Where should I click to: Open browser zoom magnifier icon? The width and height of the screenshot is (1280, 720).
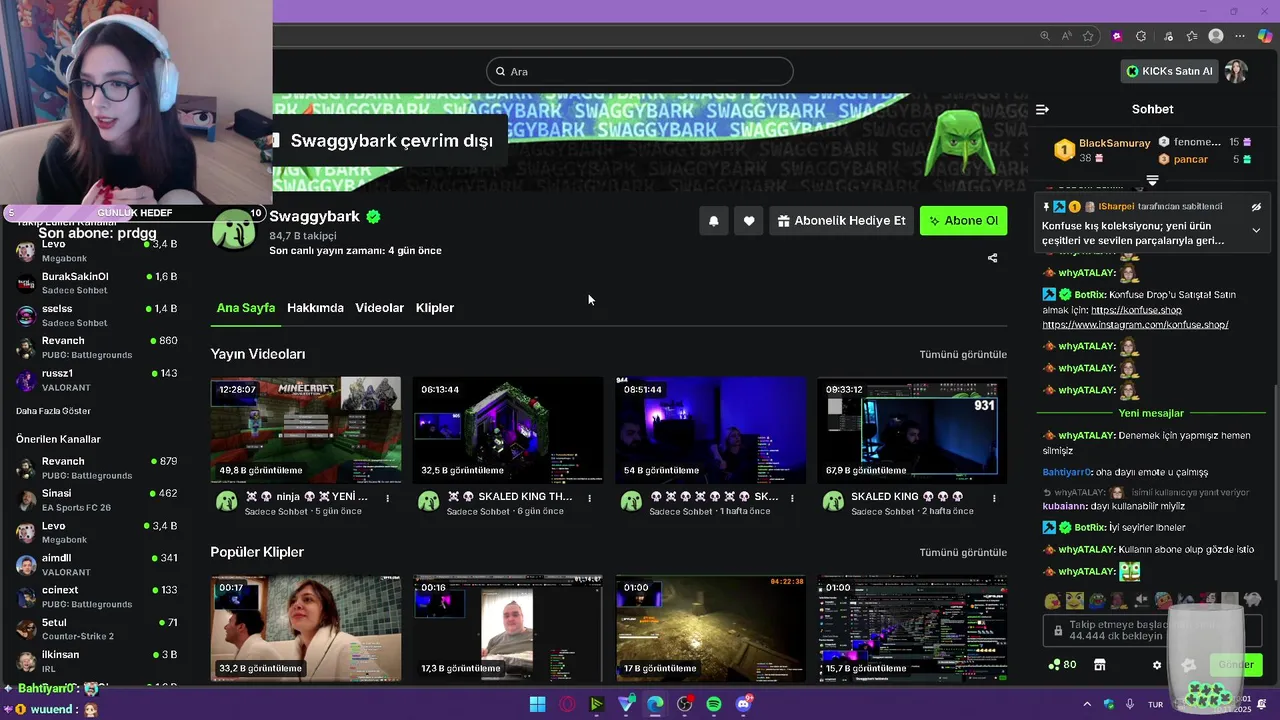(x=1045, y=36)
